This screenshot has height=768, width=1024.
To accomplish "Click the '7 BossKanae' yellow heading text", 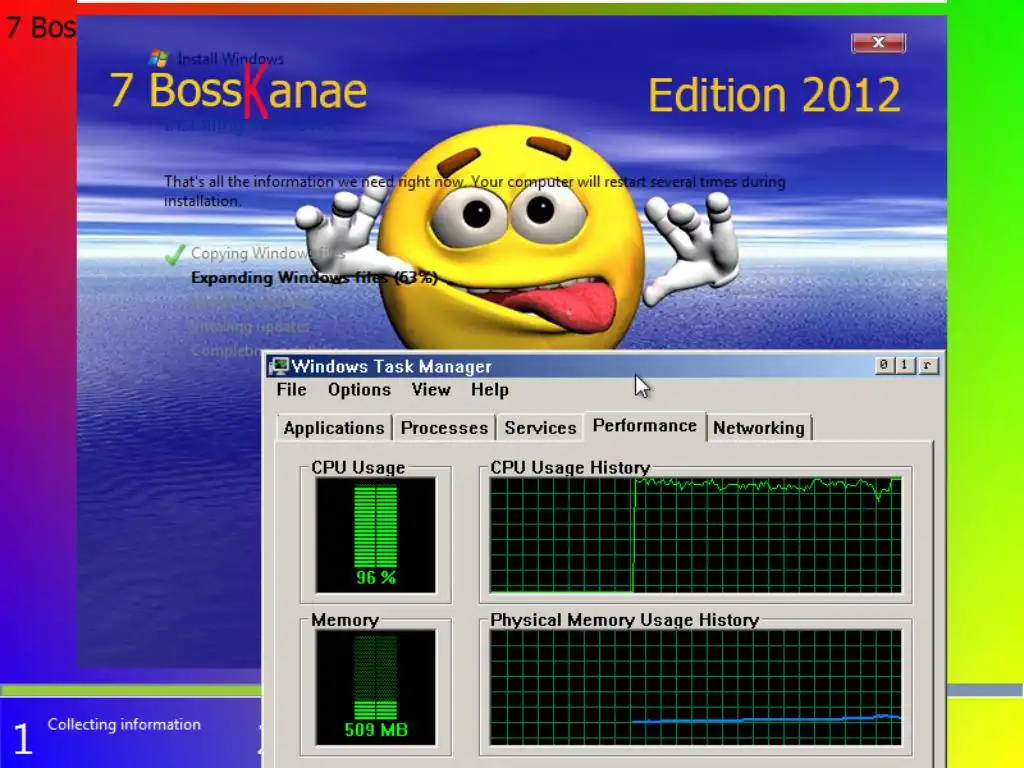I will click(x=238, y=90).
